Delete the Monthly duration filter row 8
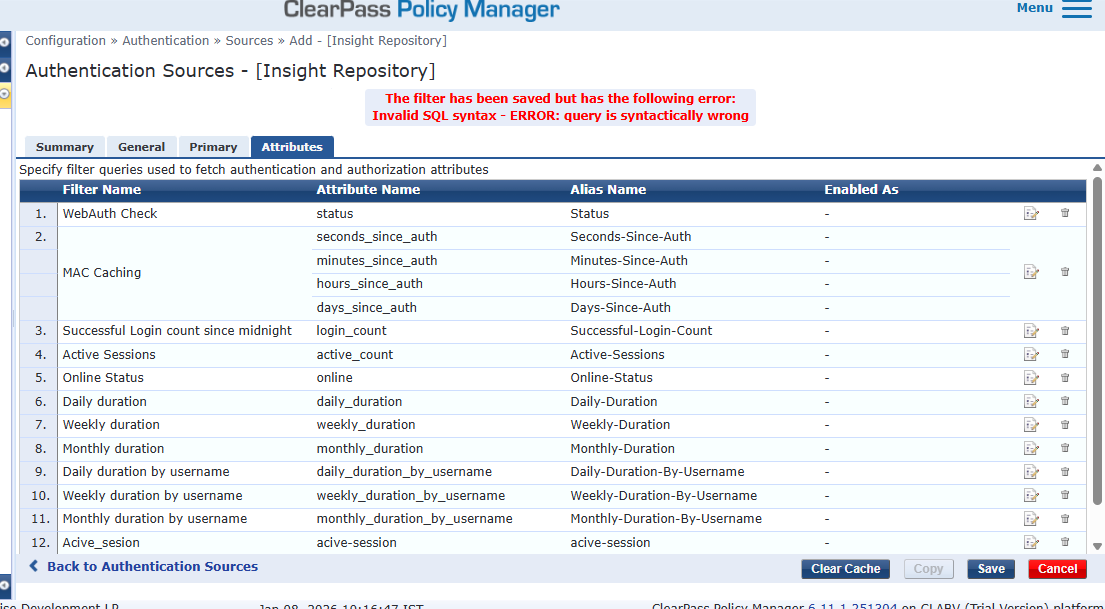The height and width of the screenshot is (609, 1105). pos(1065,448)
